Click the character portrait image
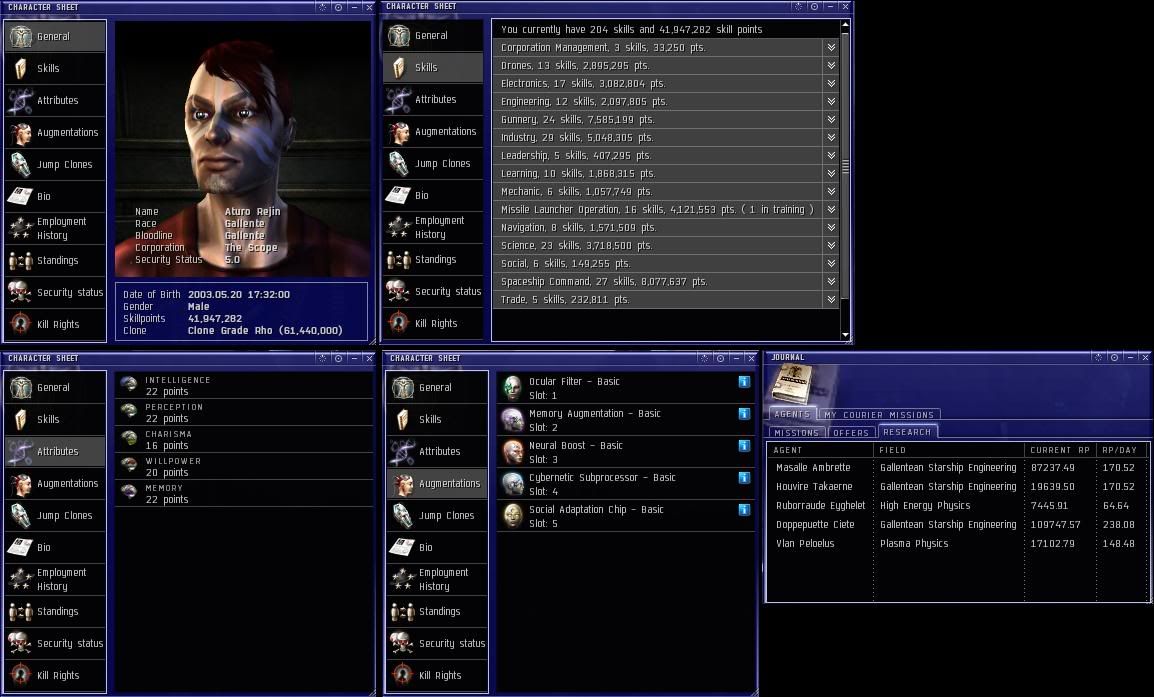1154x697 pixels. (243, 149)
